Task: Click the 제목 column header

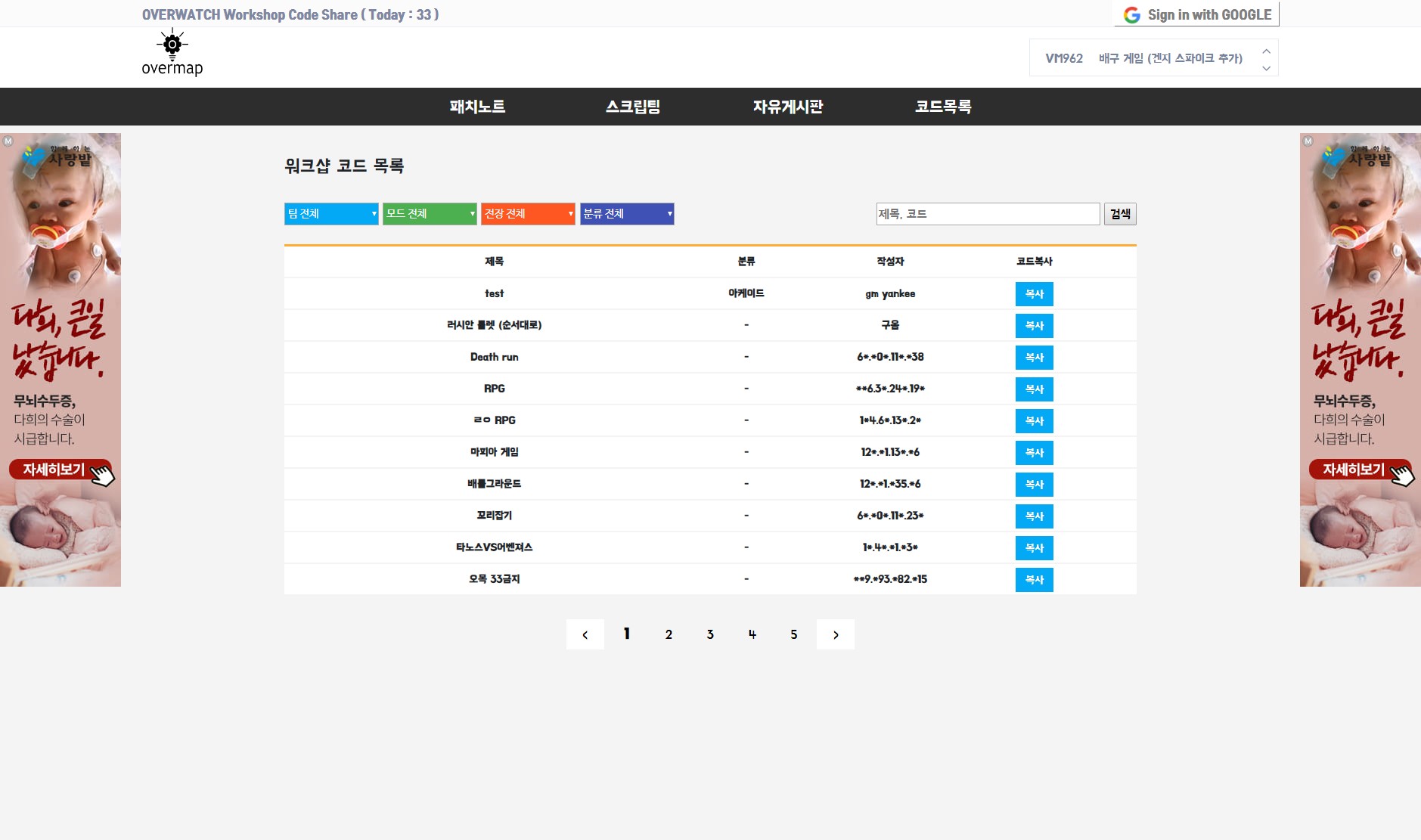Action: click(x=495, y=262)
